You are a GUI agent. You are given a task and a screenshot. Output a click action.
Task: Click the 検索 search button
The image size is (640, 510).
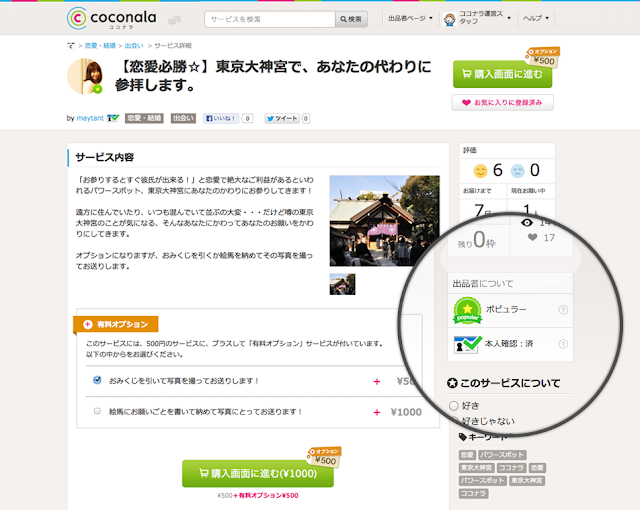(x=351, y=19)
